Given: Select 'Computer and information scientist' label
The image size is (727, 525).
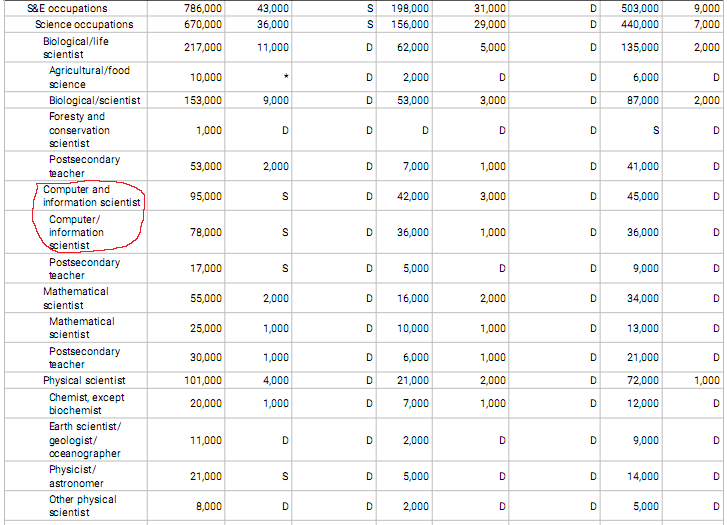Looking at the screenshot, I should (x=91, y=196).
